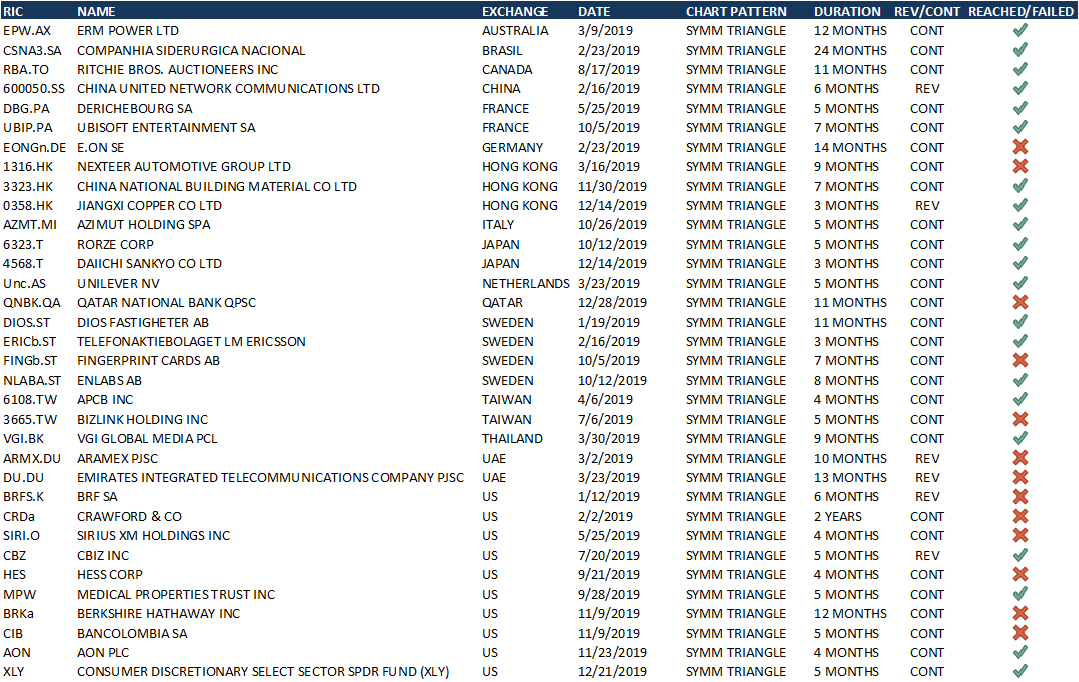Click the 600050.SS ticker cell
Image resolution: width=1079 pixels, height=682 pixels.
(33, 89)
